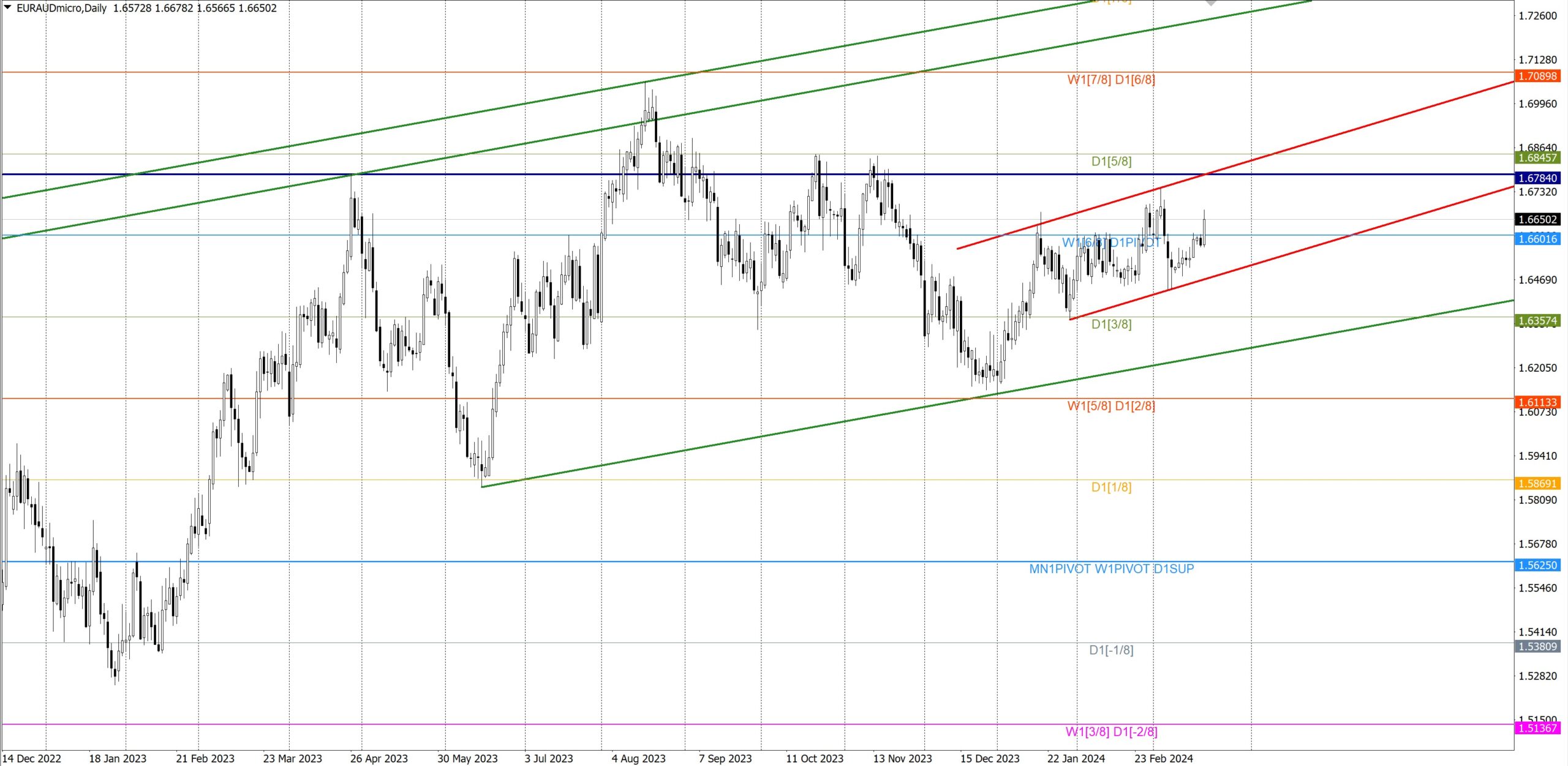Click the triangle arrow beside EURAUDmicro title
Viewport: 1568px width, 766px height.
tap(7, 7)
